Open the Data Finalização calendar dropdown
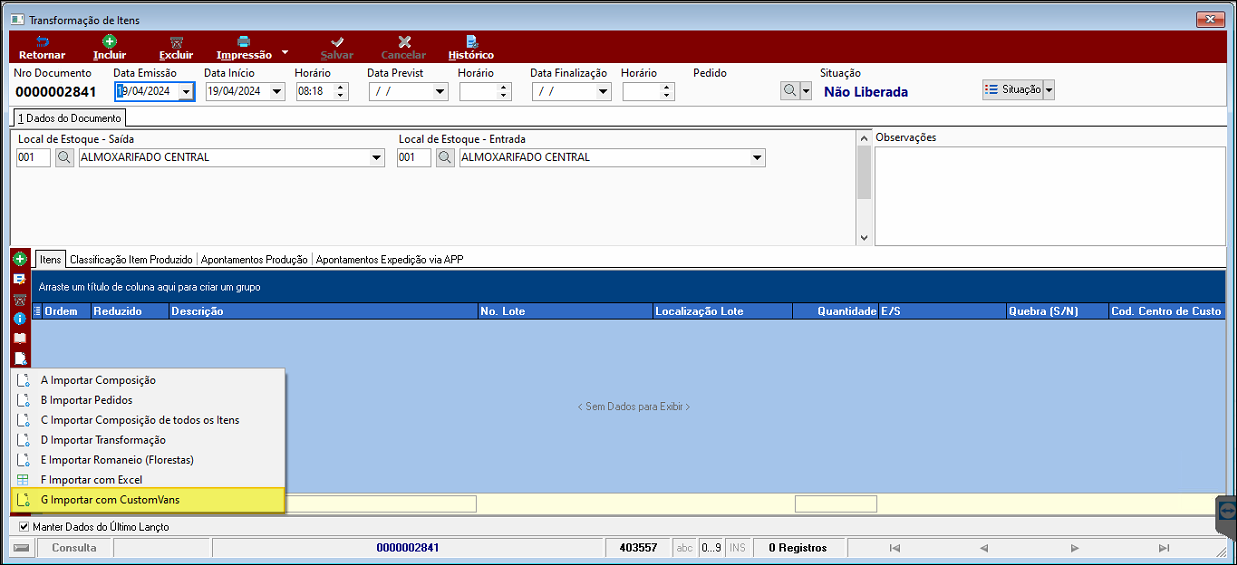The image size is (1237, 565). pyautogui.click(x=602, y=91)
